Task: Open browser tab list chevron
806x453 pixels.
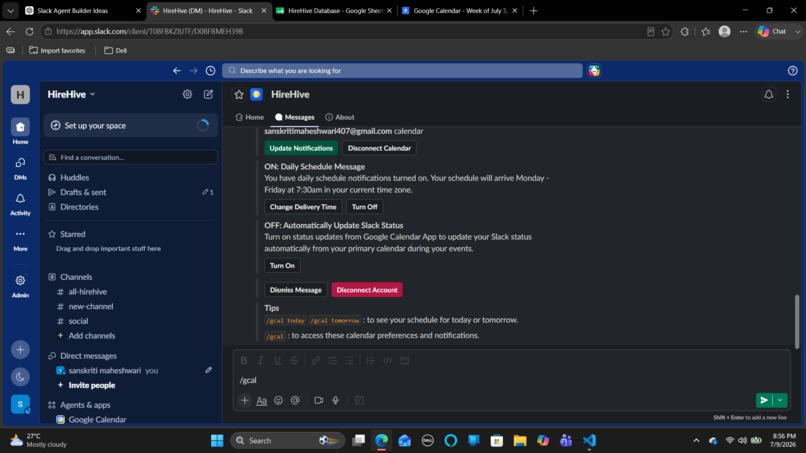Action: (10, 10)
